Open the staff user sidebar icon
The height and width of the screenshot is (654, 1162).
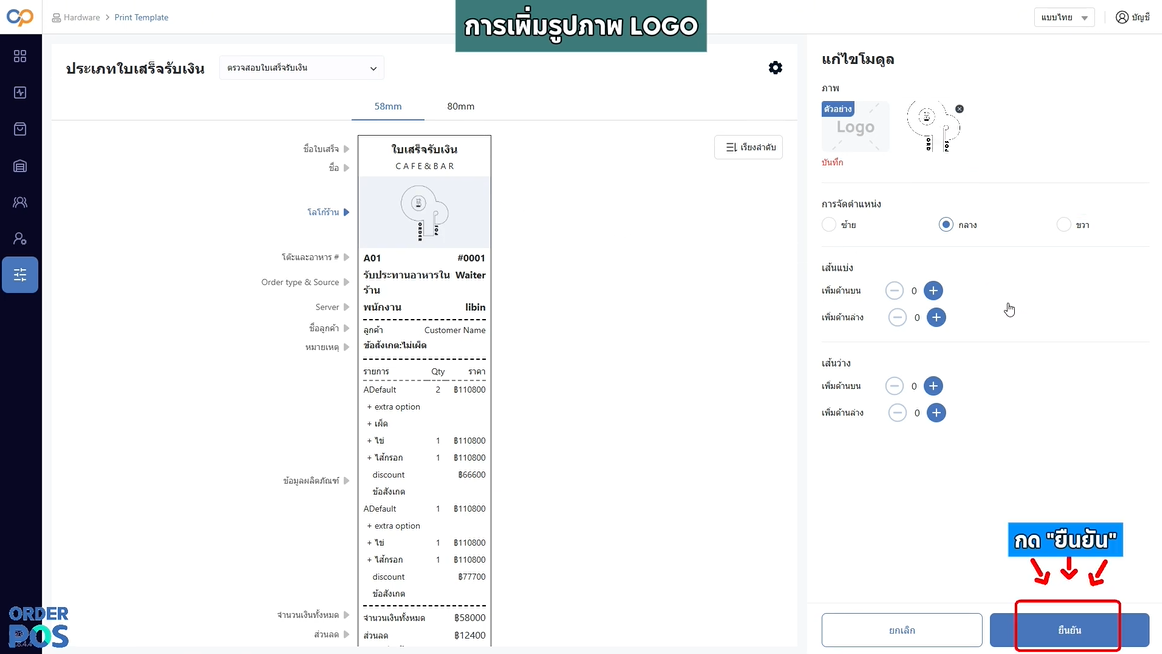pos(20,238)
